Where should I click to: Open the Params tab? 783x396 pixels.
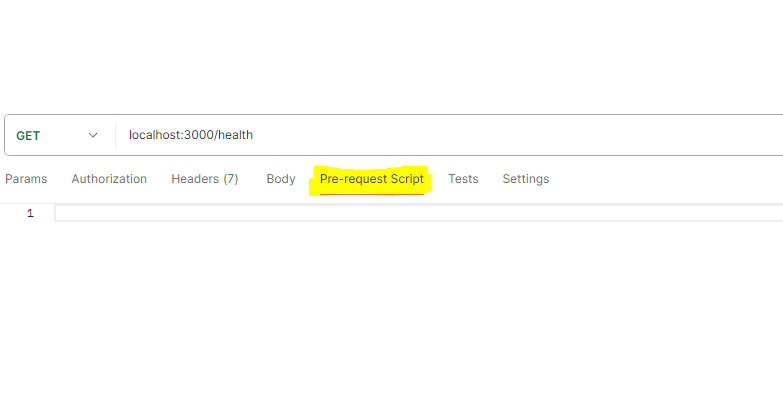pos(26,179)
